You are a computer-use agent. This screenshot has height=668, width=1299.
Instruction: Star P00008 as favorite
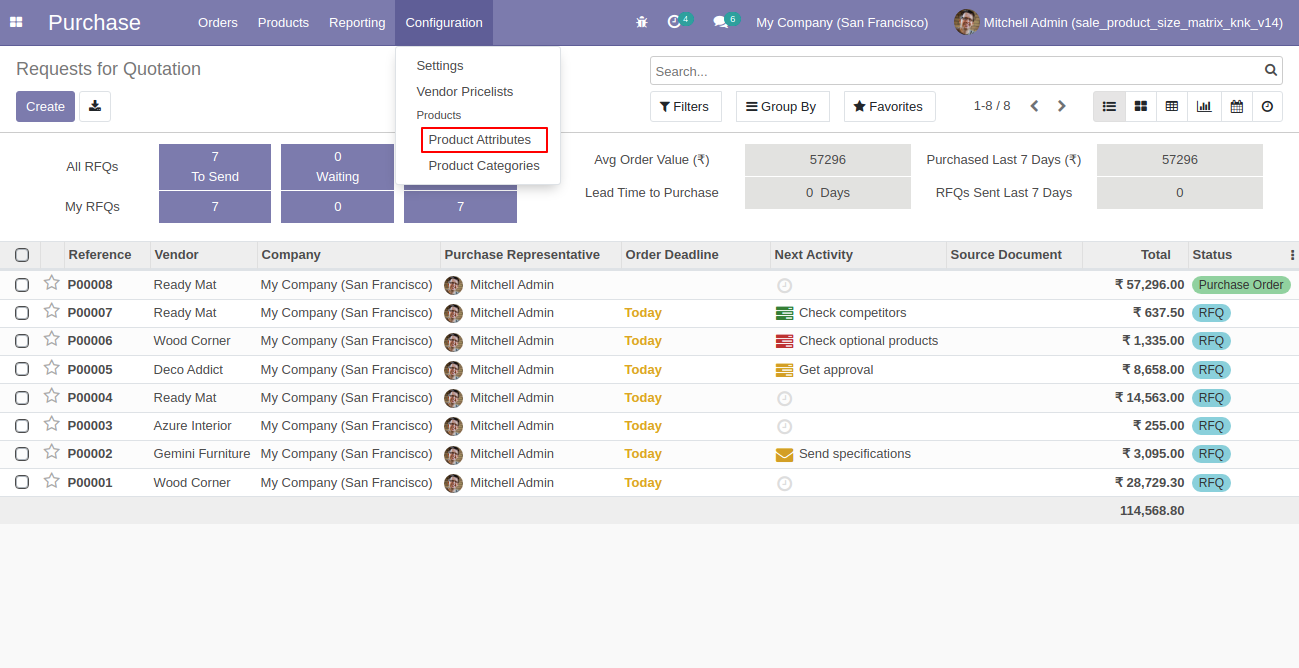(x=52, y=283)
